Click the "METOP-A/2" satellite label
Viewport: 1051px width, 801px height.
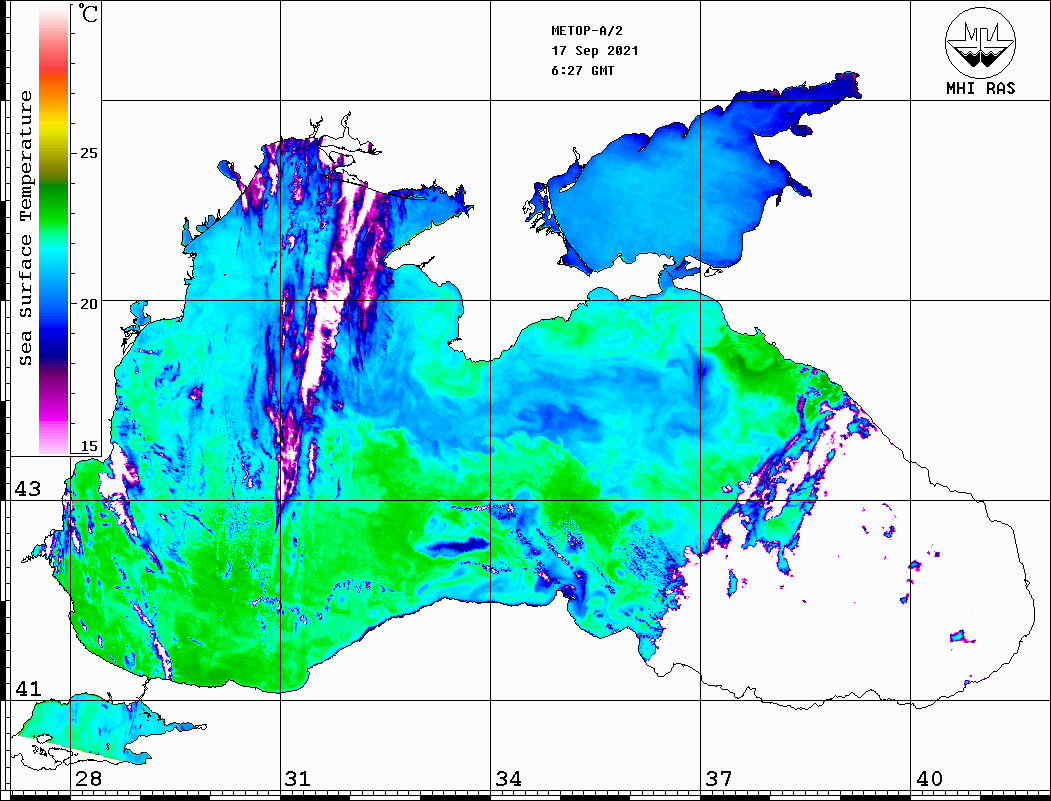[x=587, y=31]
